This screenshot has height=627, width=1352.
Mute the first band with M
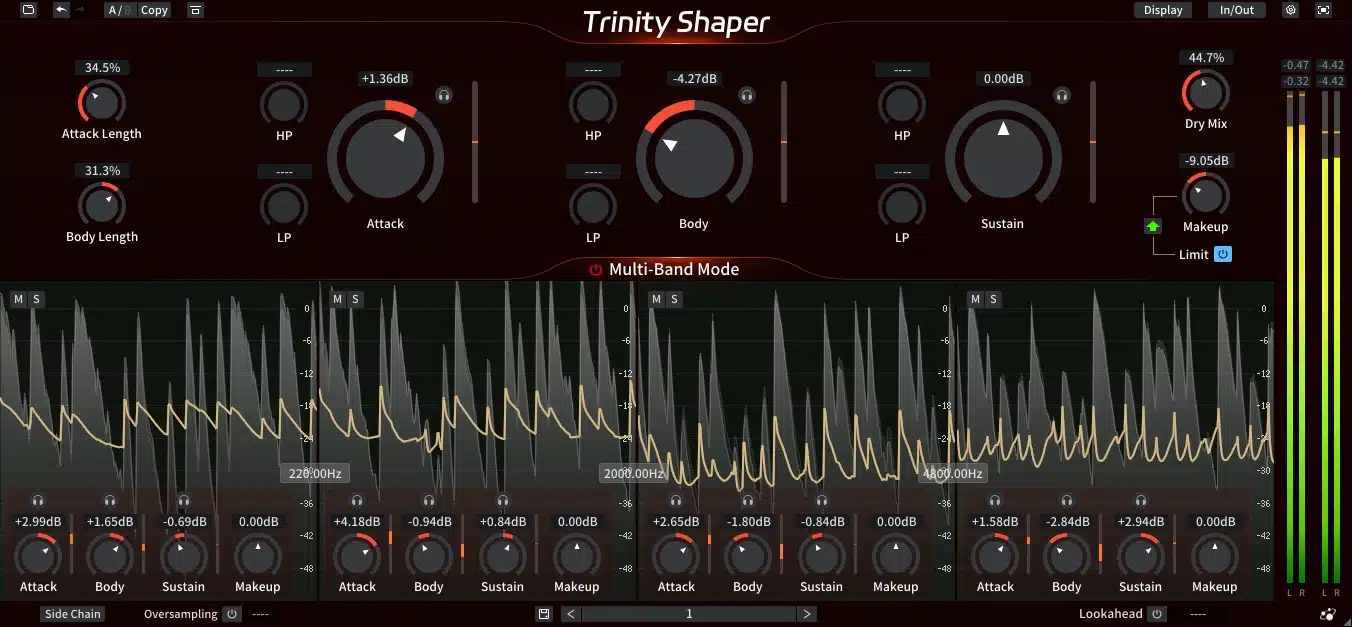pyautogui.click(x=18, y=299)
